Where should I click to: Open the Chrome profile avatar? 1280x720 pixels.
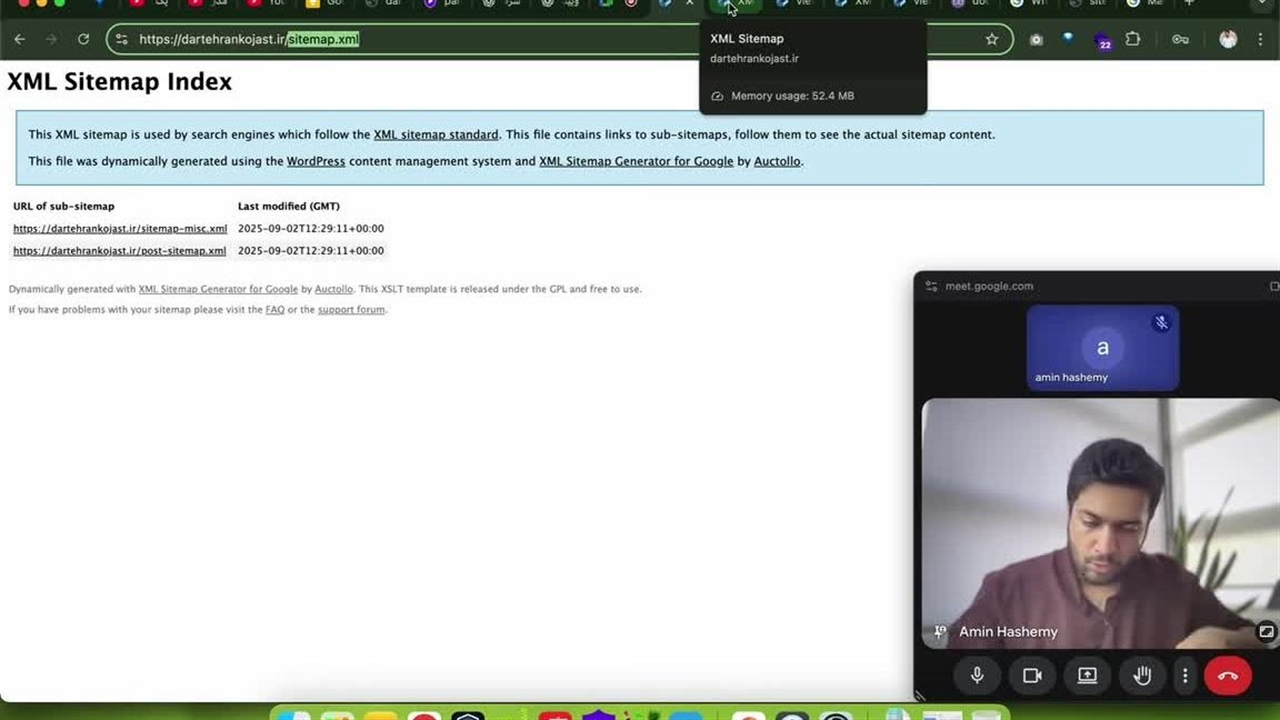1228,39
